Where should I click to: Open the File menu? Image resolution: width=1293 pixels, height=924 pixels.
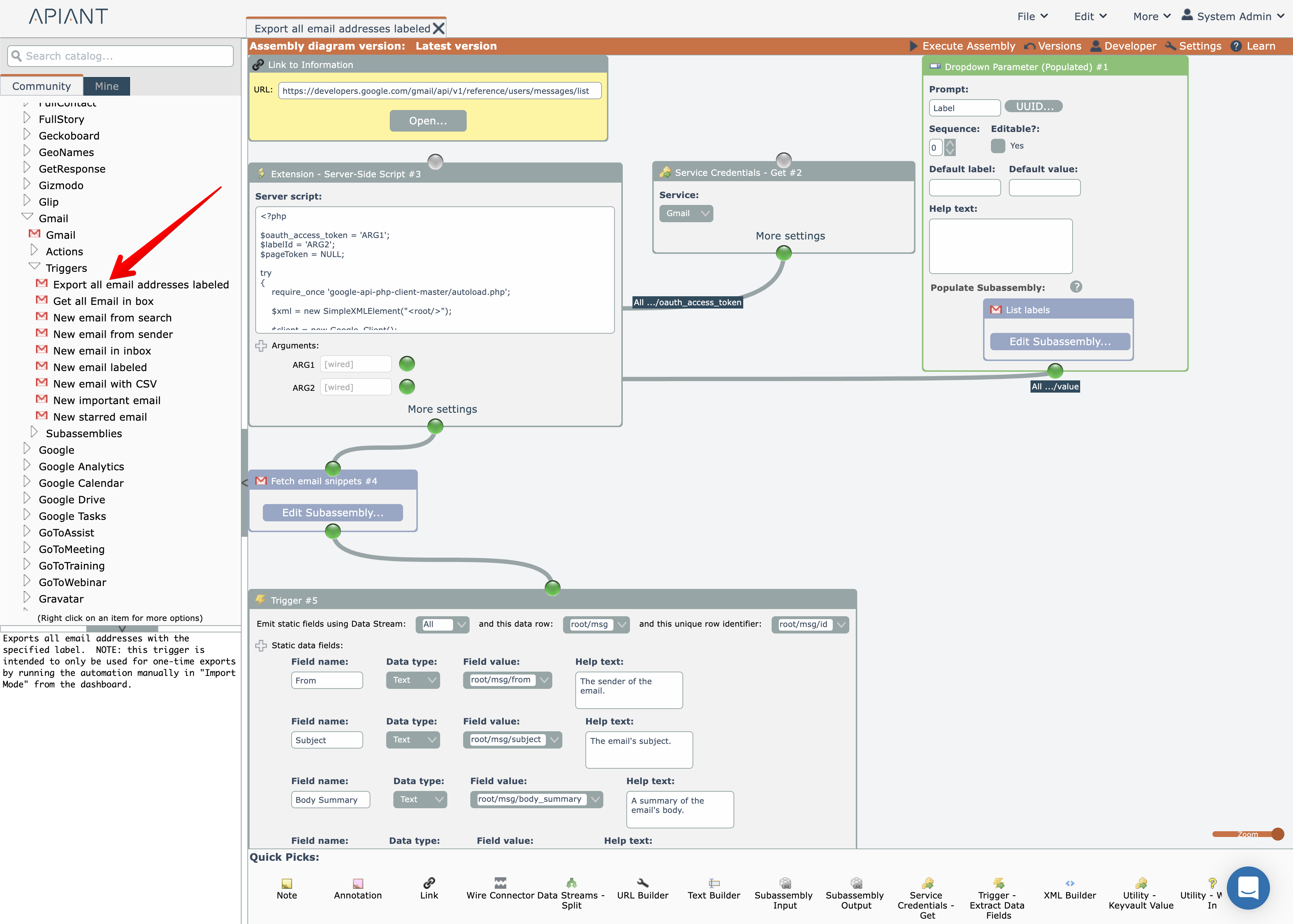point(1032,17)
